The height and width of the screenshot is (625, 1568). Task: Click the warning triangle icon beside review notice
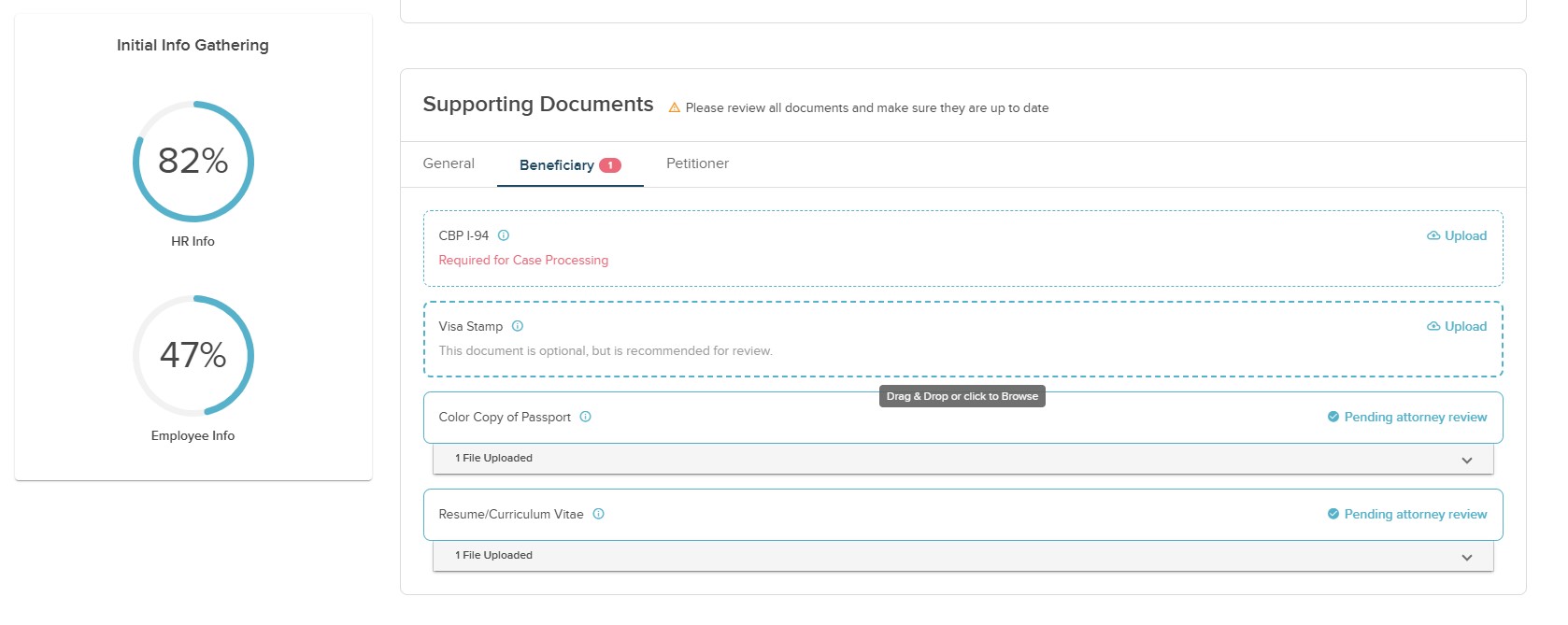click(x=674, y=108)
